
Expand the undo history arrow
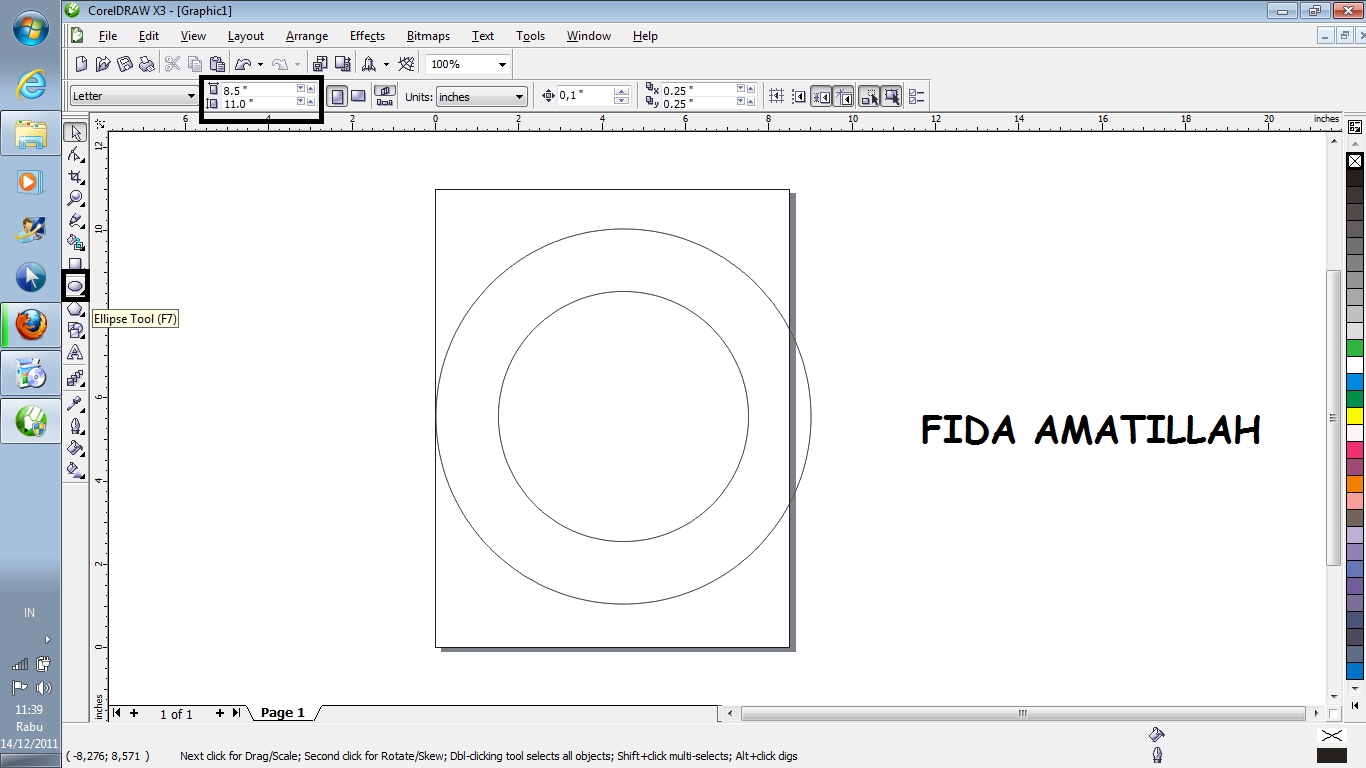coord(261,64)
